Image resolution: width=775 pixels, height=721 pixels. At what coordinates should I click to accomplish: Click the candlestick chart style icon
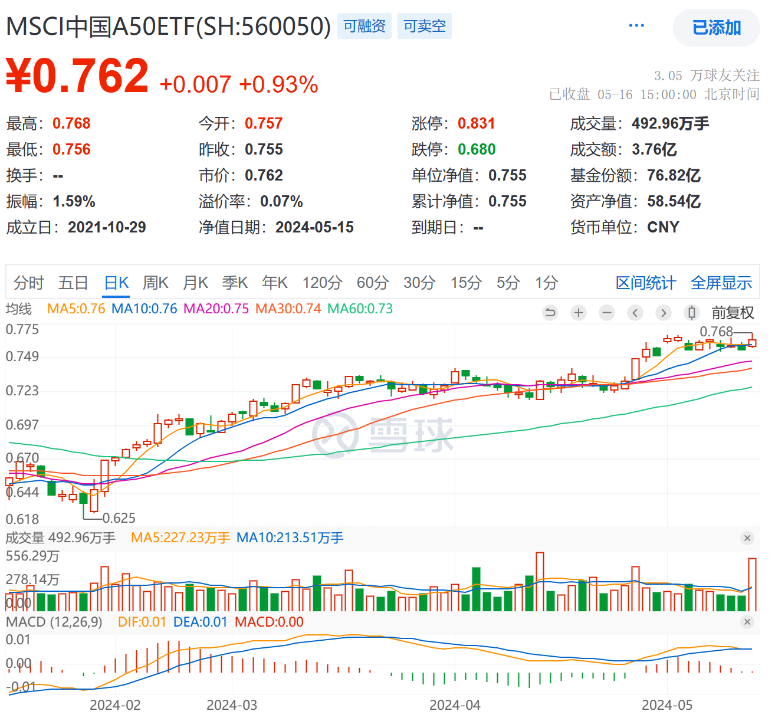[692, 313]
